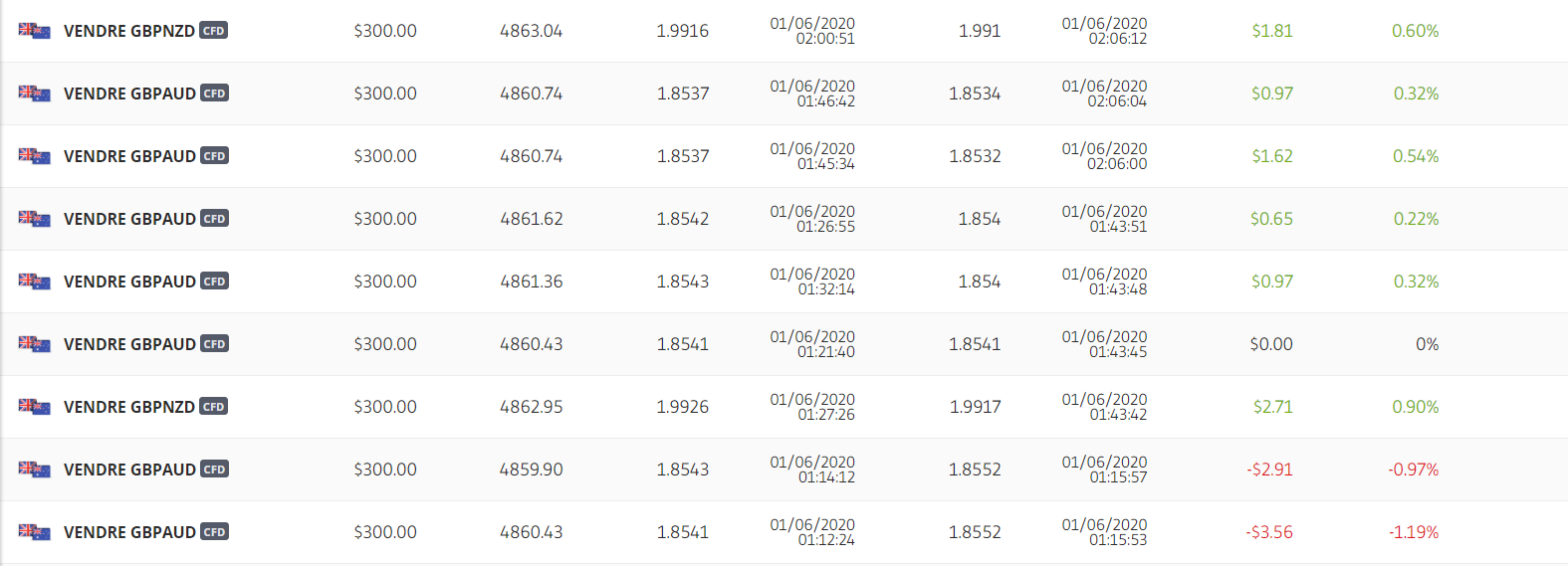Click the flag icon of GBPNZD trade with $2.71 profit
This screenshot has width=1568, height=566.
point(34,407)
